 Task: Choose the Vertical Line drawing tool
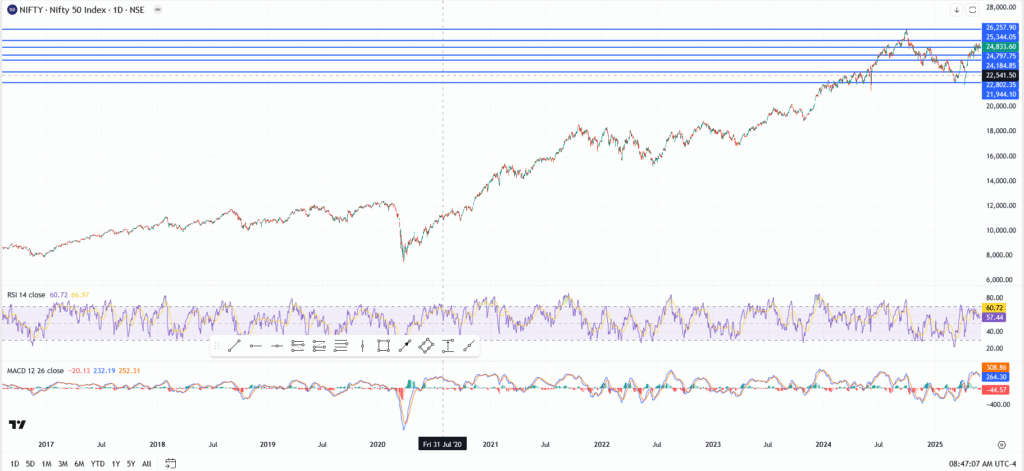point(361,346)
